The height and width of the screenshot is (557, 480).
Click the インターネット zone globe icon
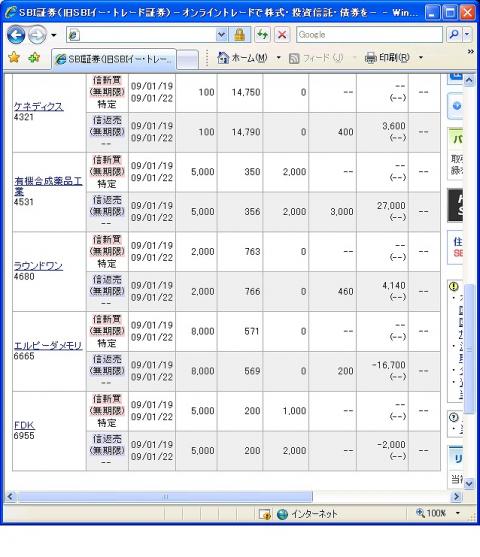(282, 514)
